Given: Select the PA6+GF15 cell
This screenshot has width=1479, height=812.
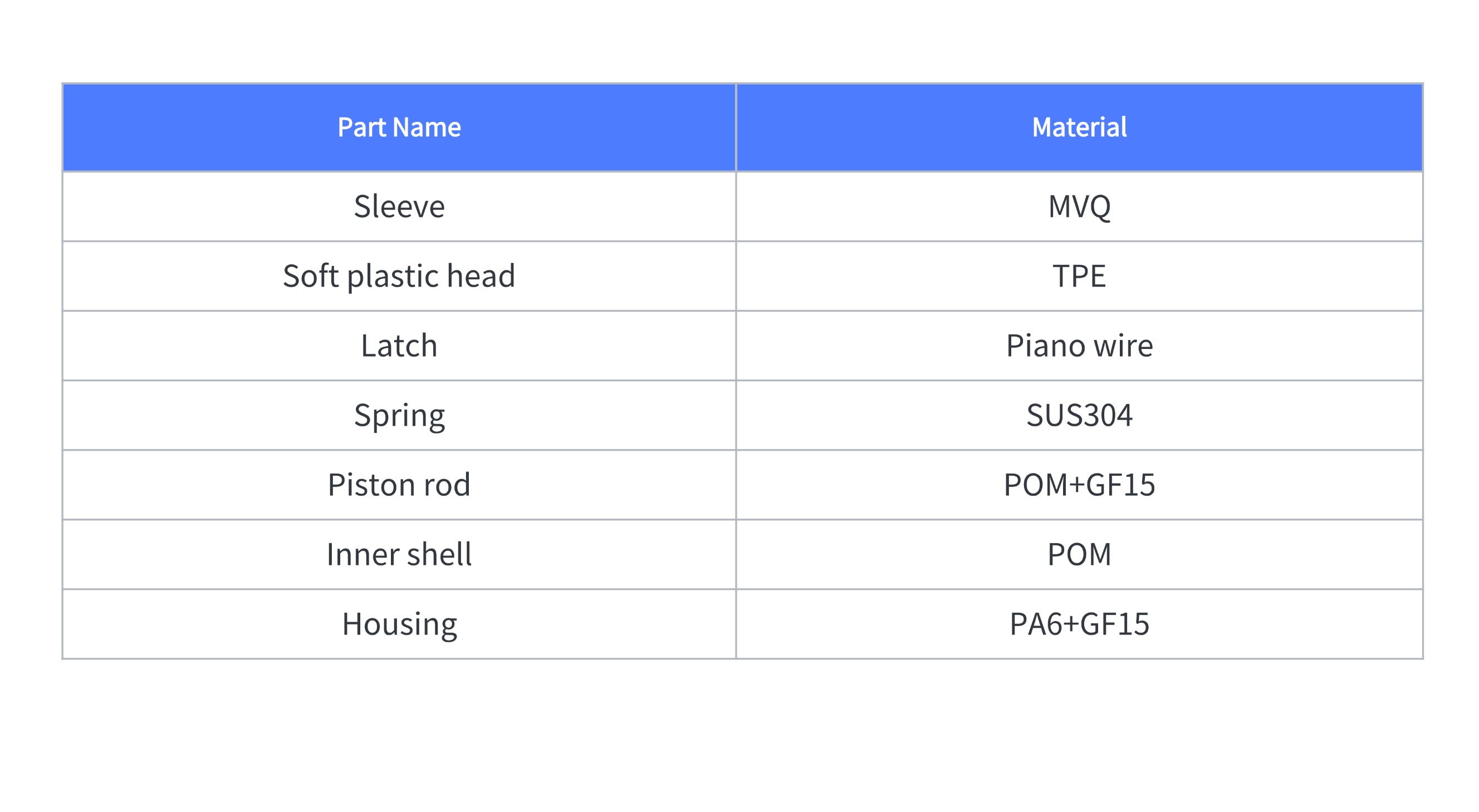Looking at the screenshot, I should [1079, 624].
